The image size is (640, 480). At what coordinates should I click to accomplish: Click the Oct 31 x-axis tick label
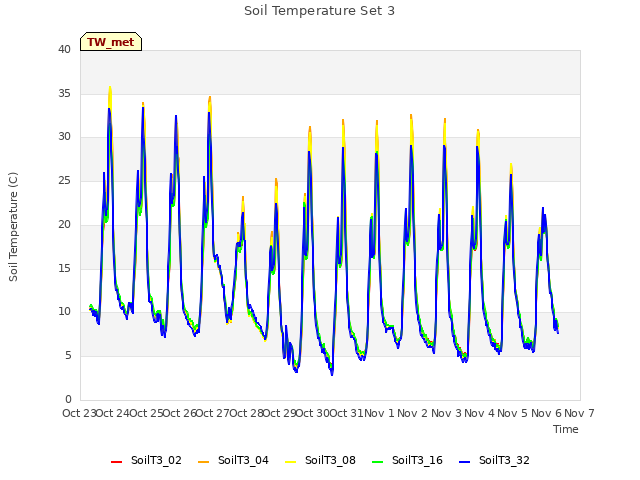click(347, 413)
